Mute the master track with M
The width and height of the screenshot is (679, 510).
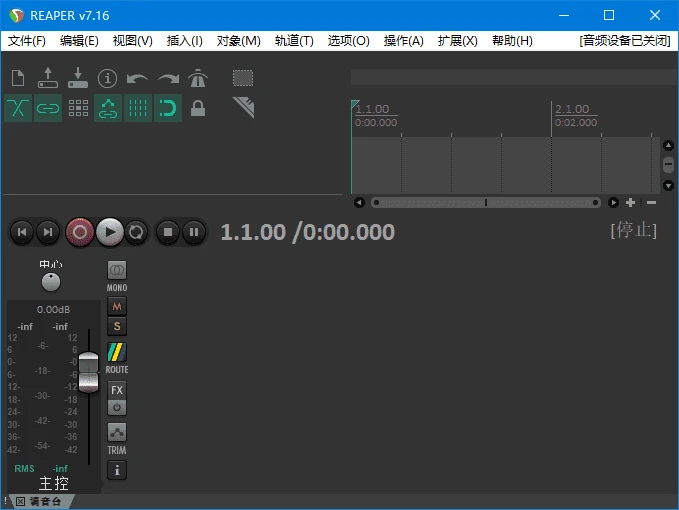point(117,307)
